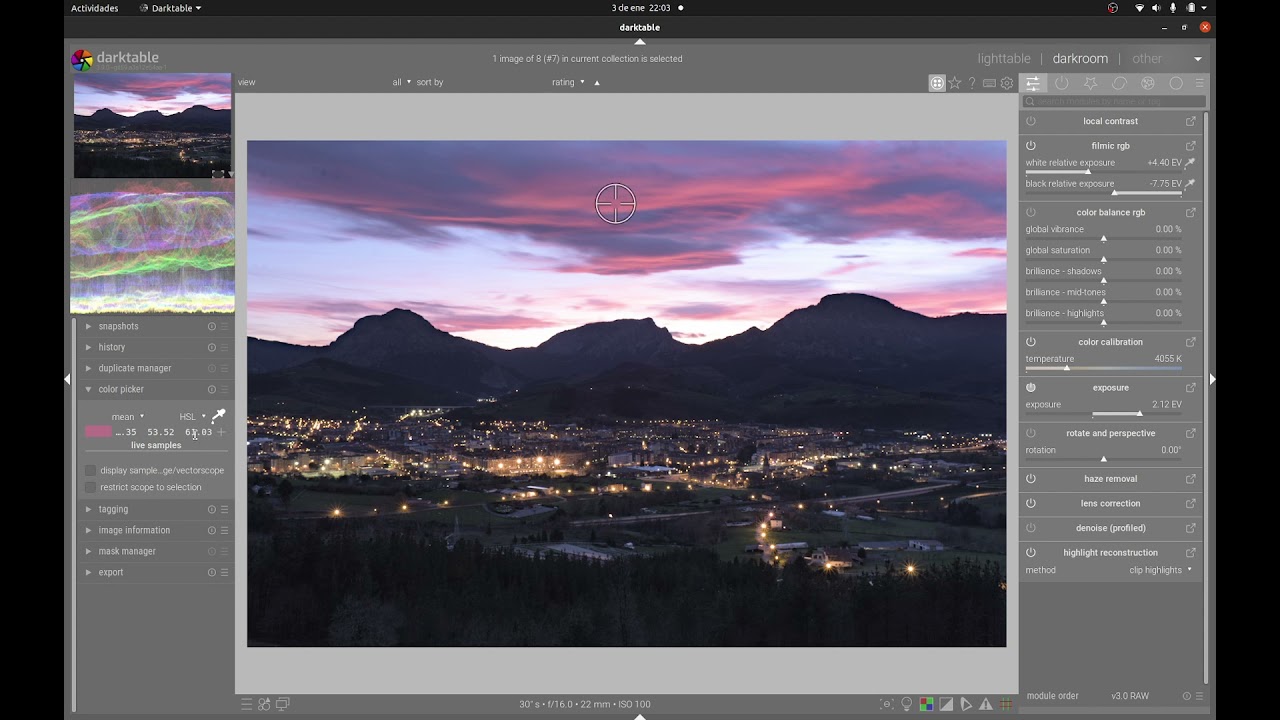Toggle the ISO 12646 color assessment lightbulb
This screenshot has width=1280, height=720.
point(906,704)
